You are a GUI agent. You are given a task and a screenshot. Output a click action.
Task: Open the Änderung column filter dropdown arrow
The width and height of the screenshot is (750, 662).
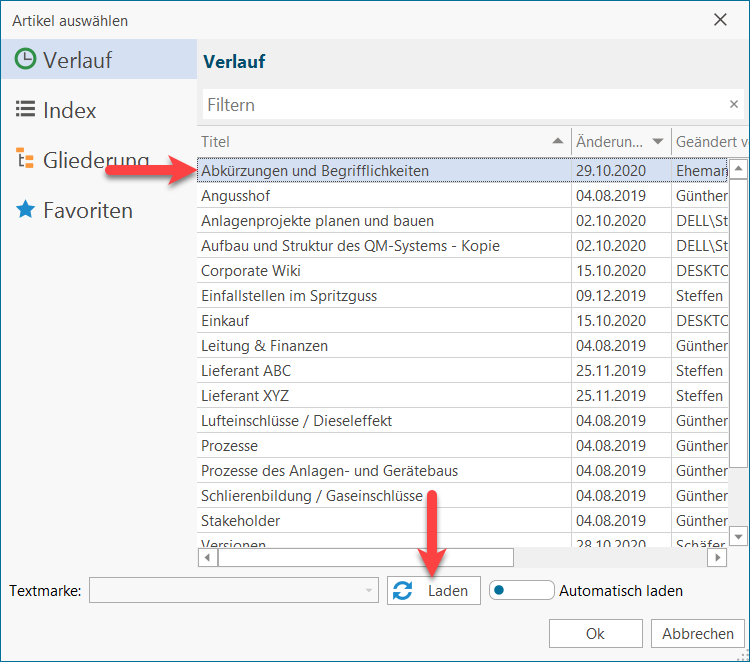click(657, 142)
